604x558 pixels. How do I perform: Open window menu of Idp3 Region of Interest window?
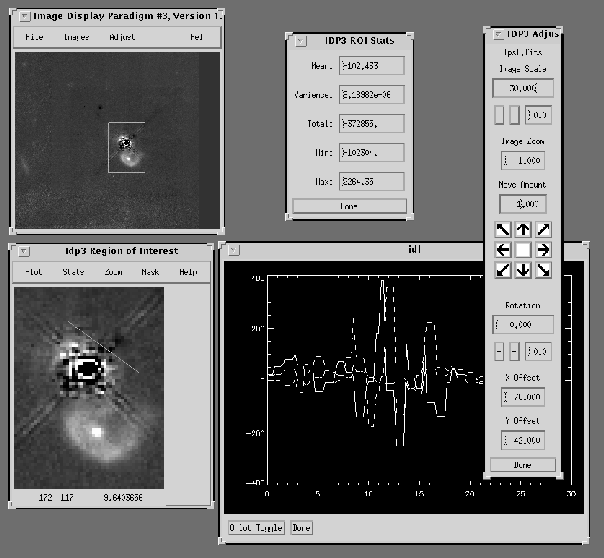[23, 251]
